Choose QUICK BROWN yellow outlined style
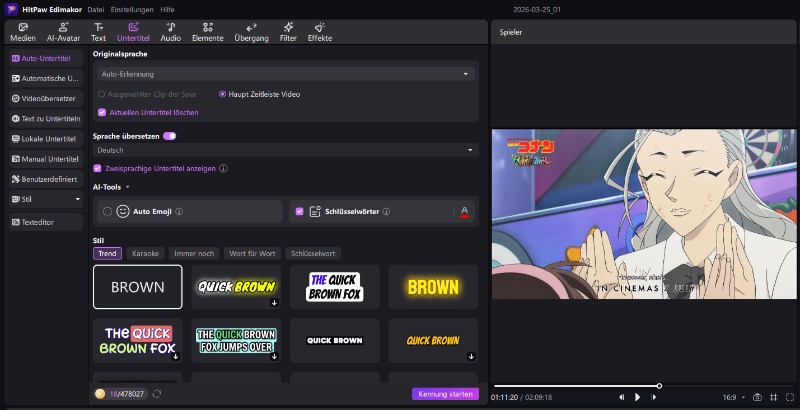 point(236,287)
